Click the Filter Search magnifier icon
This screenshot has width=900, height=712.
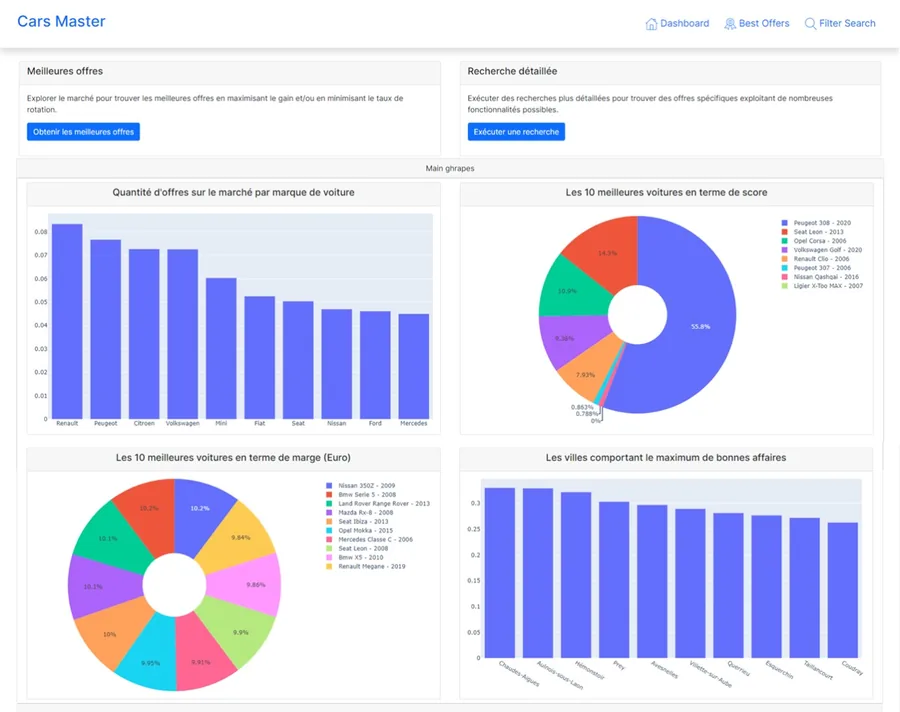[810, 24]
